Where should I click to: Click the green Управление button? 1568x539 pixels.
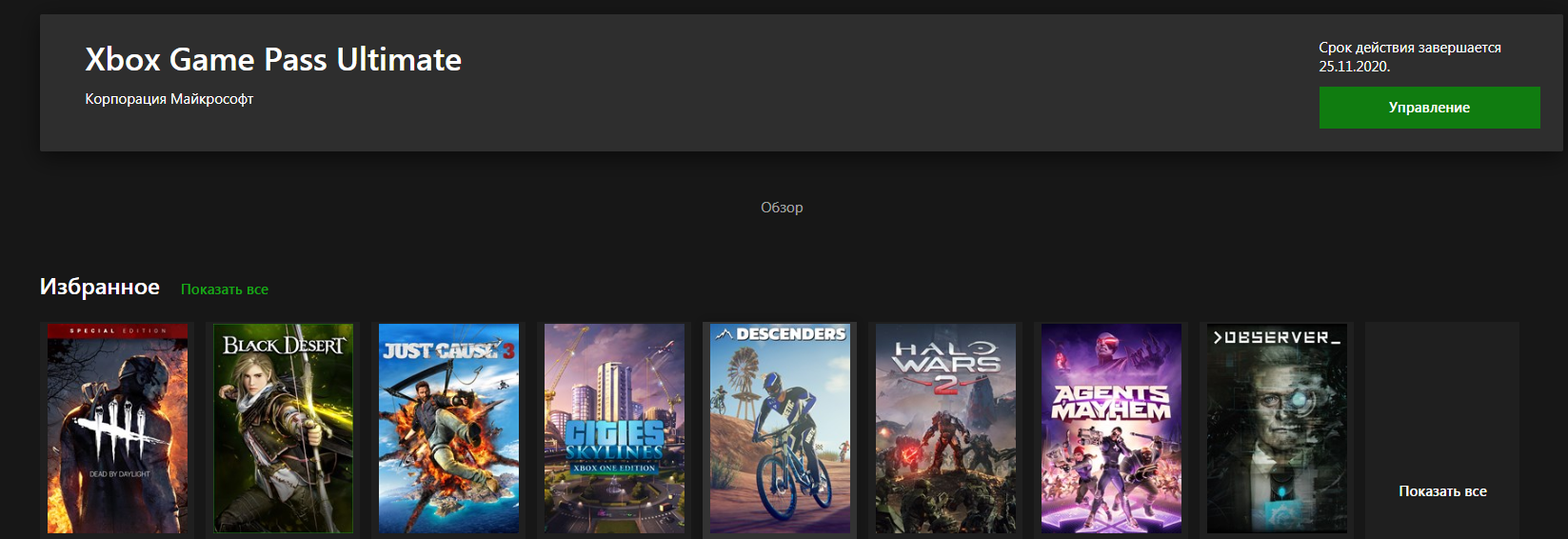point(1429,108)
